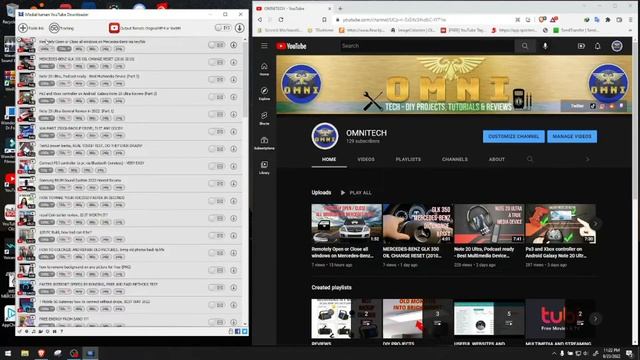Image resolution: width=640 pixels, height=360 pixels.
Task: Download the Note 20 Ultra Podcast ready row
Action: point(233,80)
